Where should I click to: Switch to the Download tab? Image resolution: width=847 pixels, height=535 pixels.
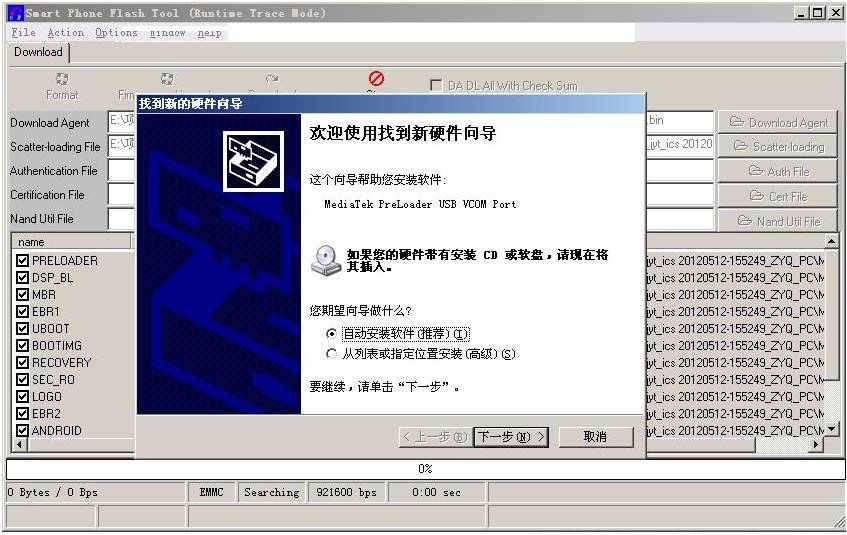click(38, 52)
